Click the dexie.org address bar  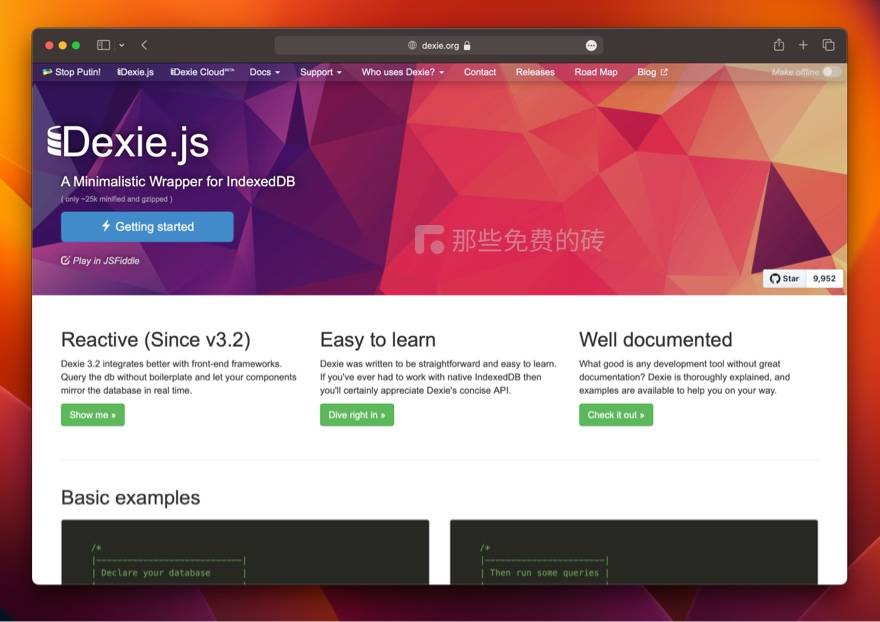[x=439, y=45]
